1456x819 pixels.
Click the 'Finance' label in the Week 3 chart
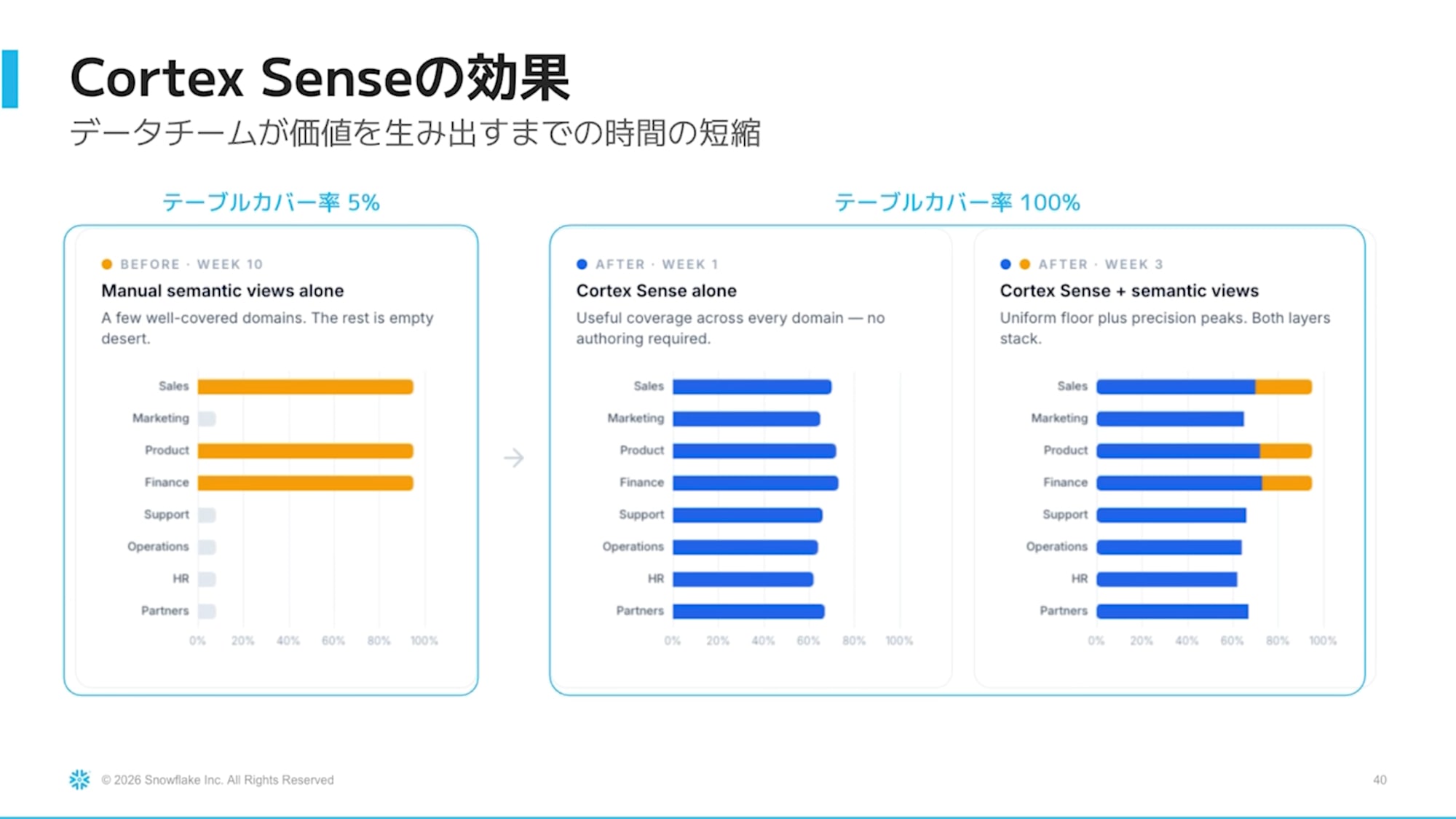[x=1065, y=482]
